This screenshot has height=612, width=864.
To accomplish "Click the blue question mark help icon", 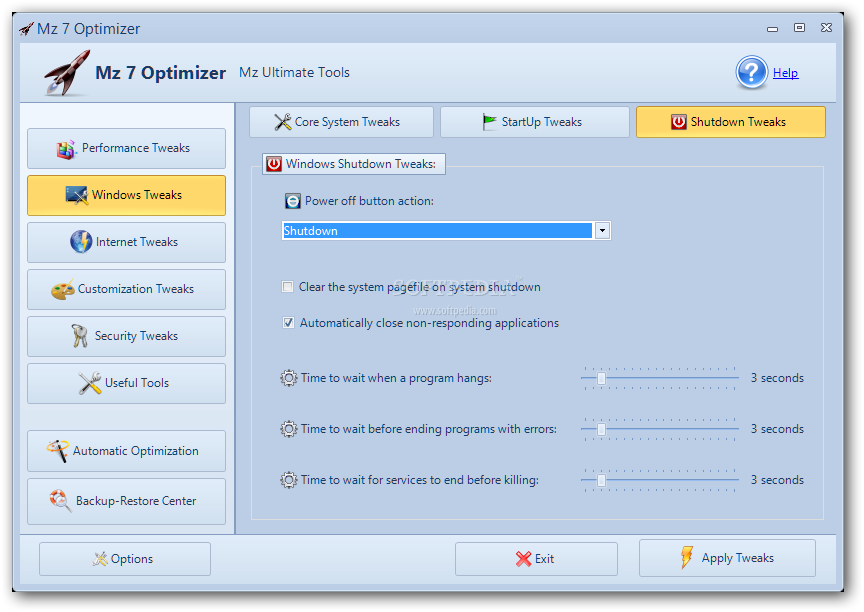I will 751,72.
